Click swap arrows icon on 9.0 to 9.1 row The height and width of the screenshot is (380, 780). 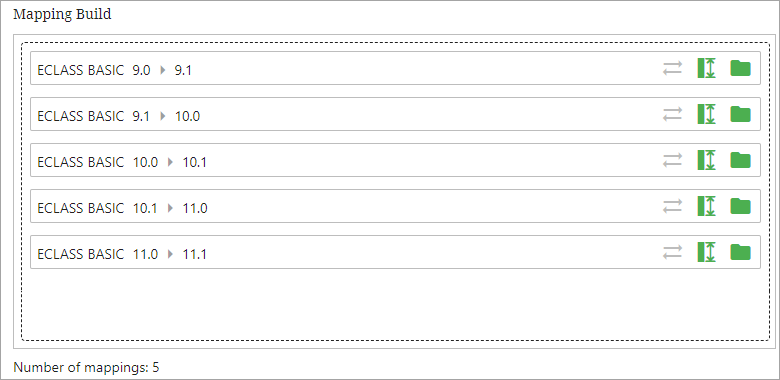tap(672, 69)
